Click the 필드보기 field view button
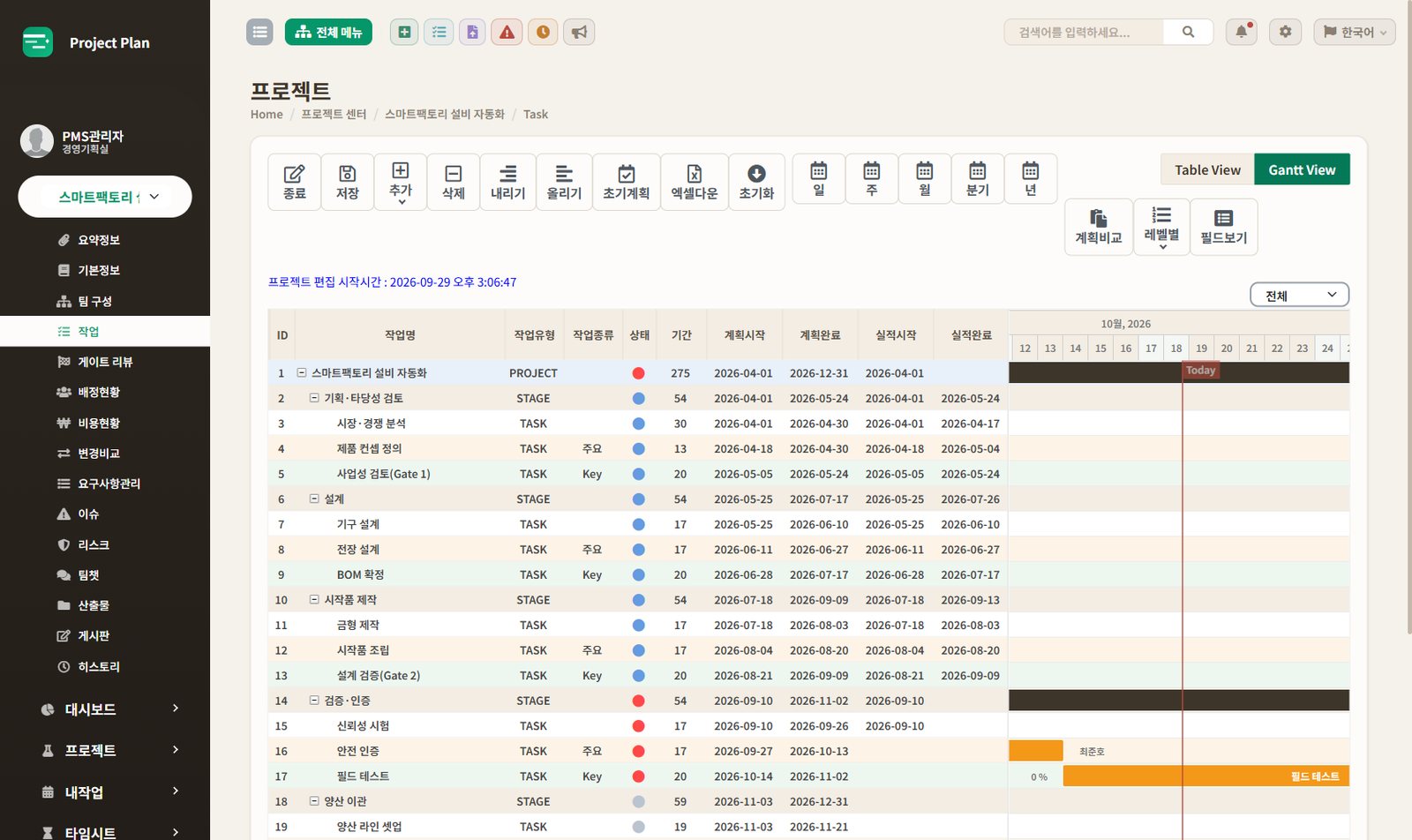Image resolution: width=1412 pixels, height=840 pixels. click(x=1224, y=227)
